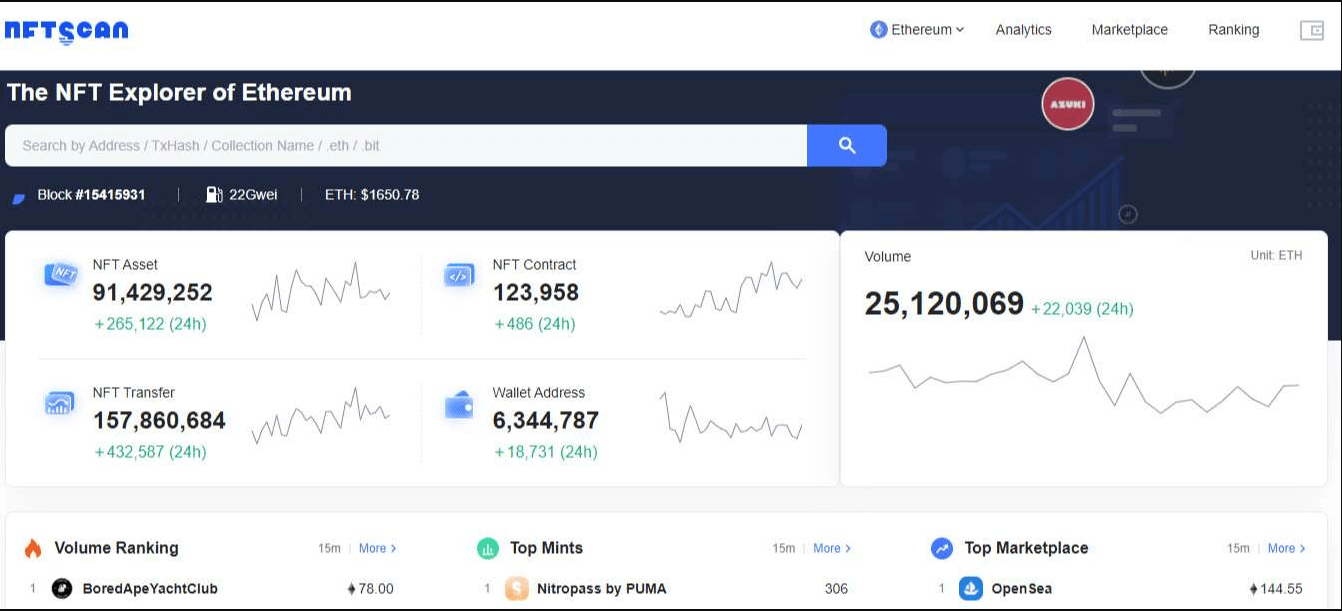Viewport: 1342px width, 611px height.
Task: Open the wallet icon in header
Action: coord(1311,30)
